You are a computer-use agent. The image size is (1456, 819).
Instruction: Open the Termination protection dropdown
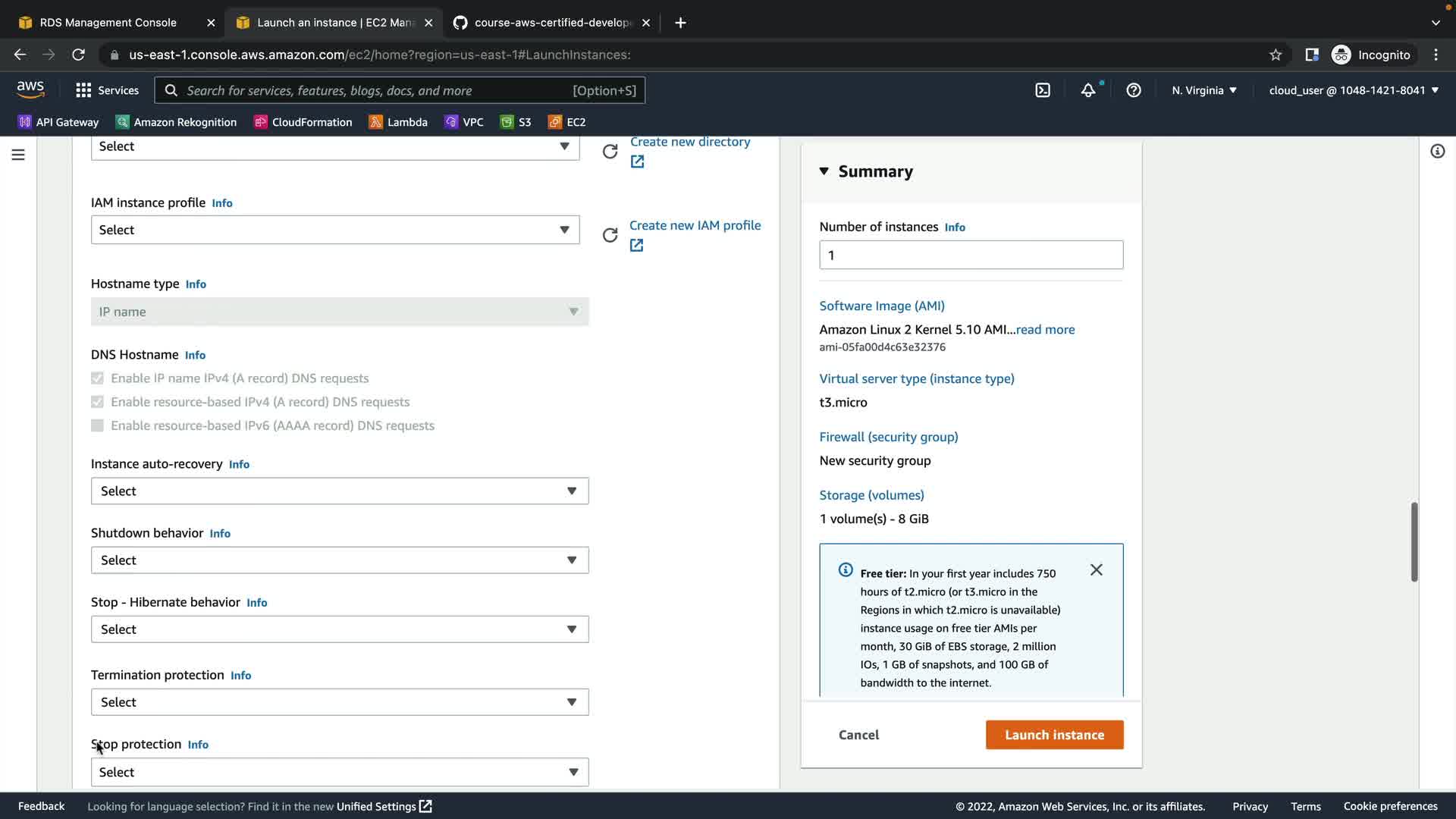pyautogui.click(x=339, y=702)
